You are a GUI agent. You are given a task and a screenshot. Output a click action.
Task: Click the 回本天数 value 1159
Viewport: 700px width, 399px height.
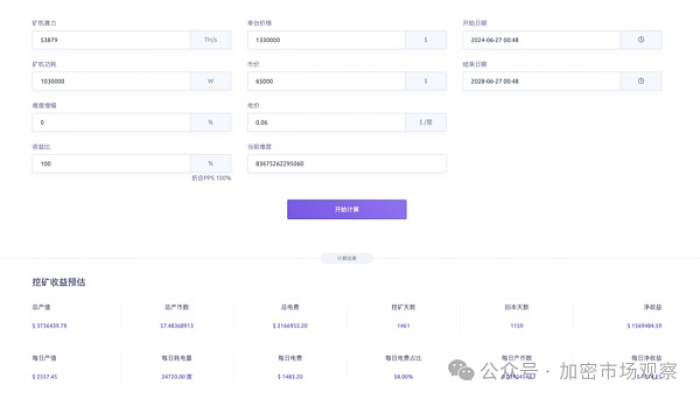coord(517,326)
